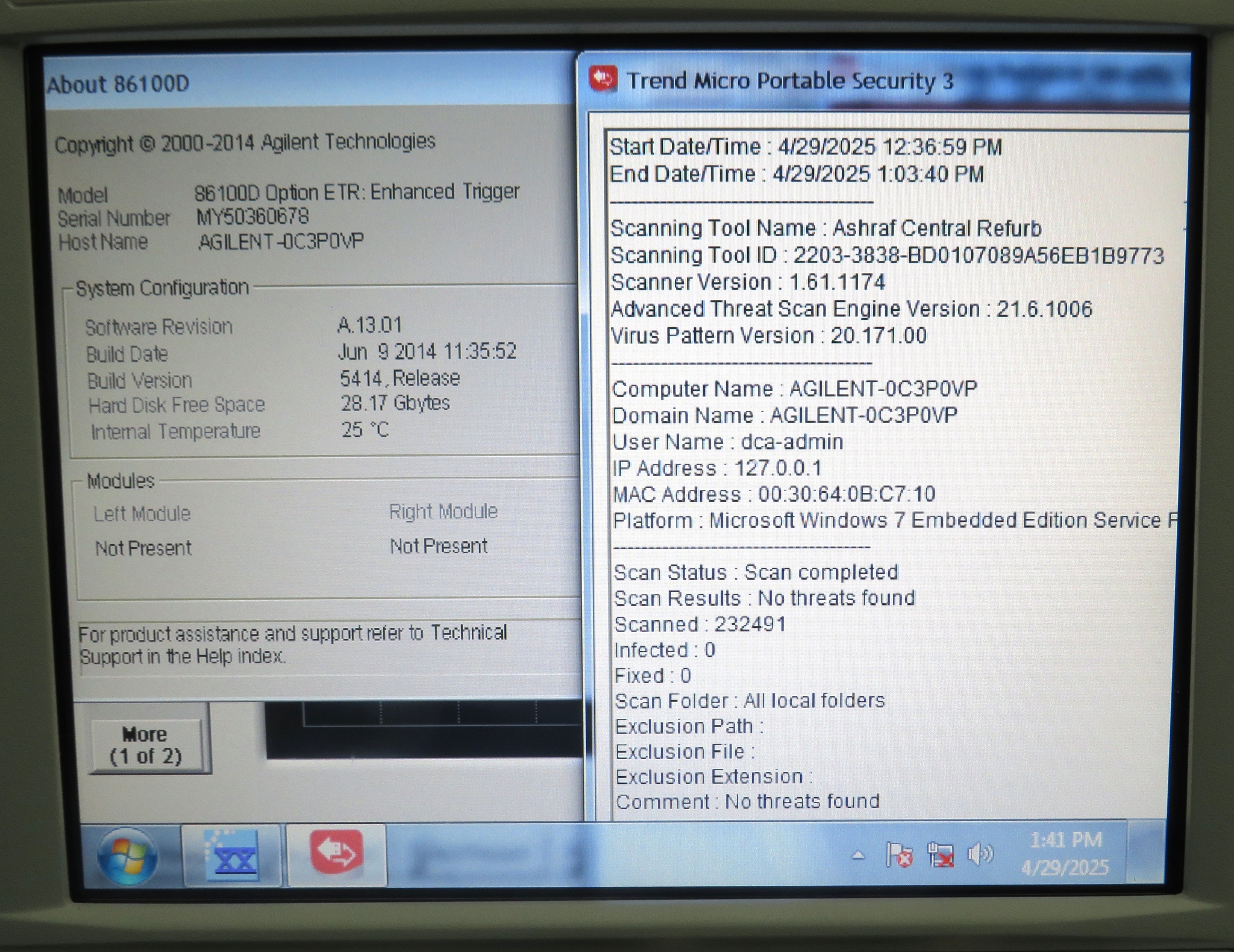
Task: Select model text 86100D Option ETR
Action: click(357, 192)
